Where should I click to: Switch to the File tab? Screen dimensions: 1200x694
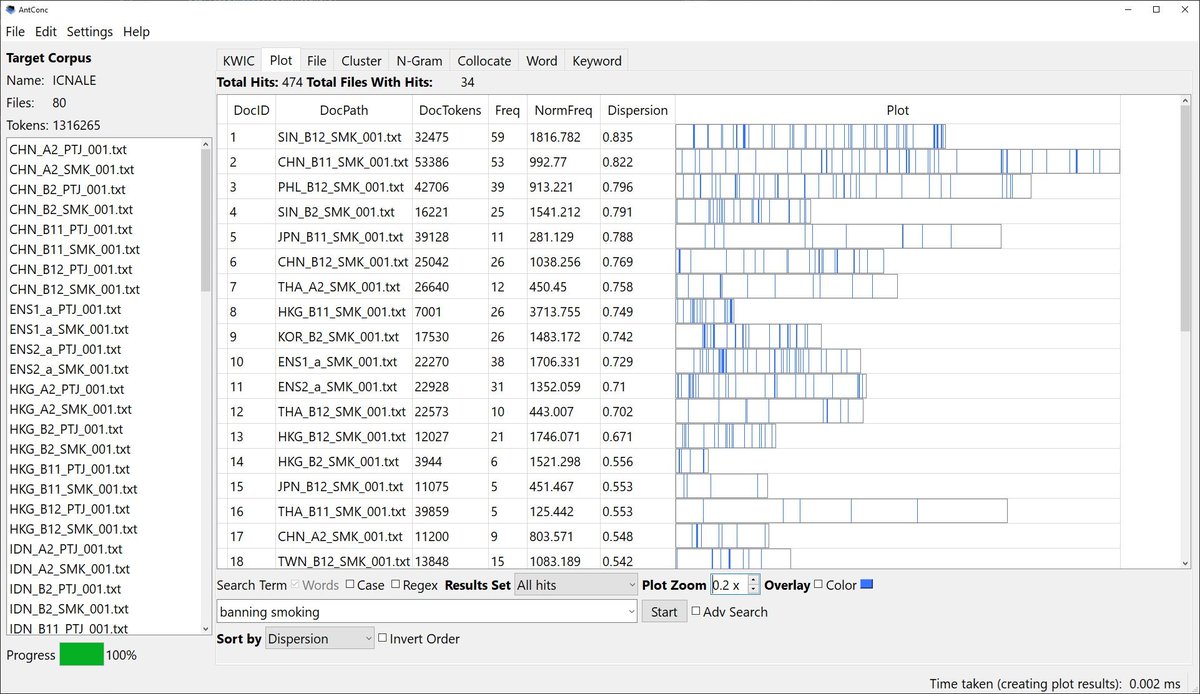(x=317, y=61)
